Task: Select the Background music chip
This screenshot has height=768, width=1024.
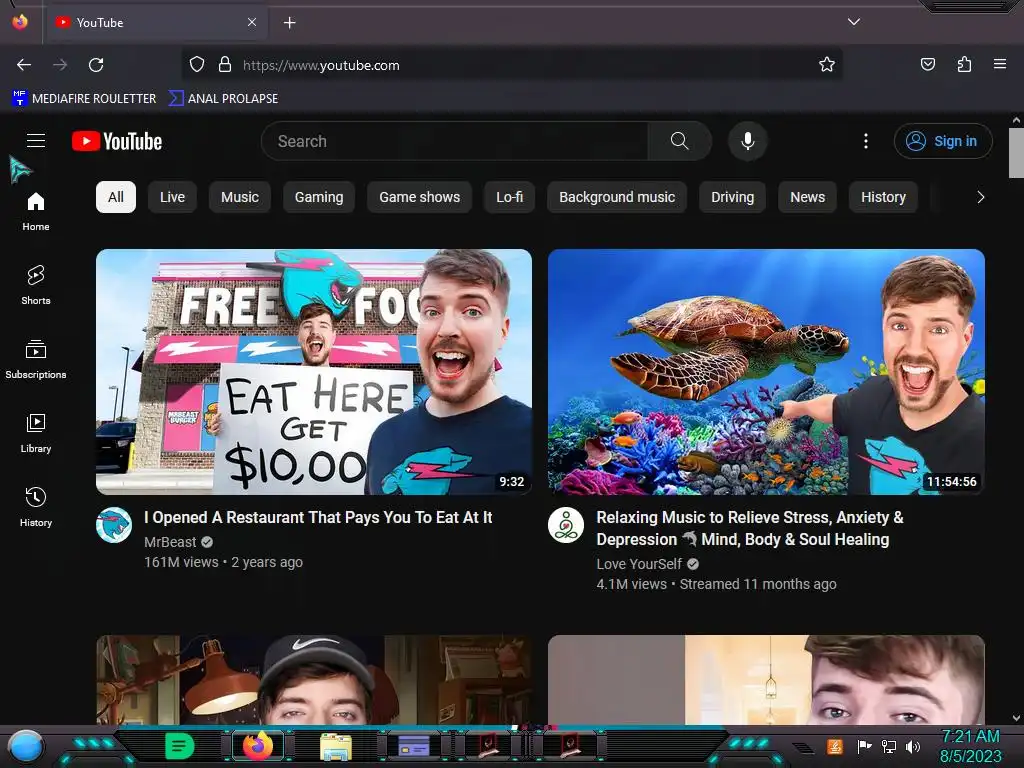Action: [x=617, y=197]
